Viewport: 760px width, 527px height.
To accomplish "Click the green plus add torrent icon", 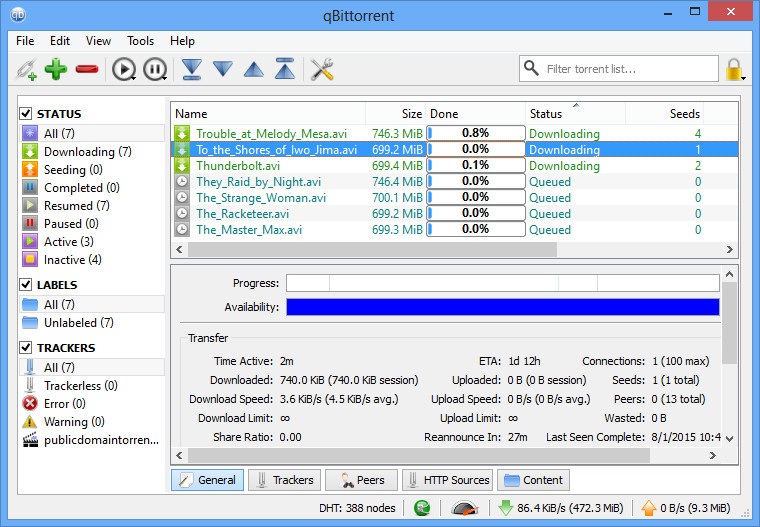I will (x=56, y=70).
